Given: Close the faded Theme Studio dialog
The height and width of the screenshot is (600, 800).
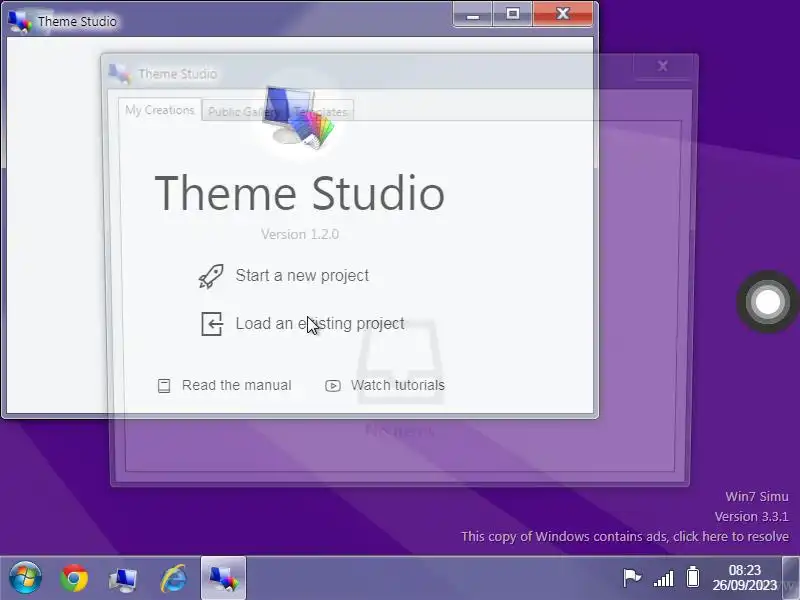Looking at the screenshot, I should pos(663,66).
